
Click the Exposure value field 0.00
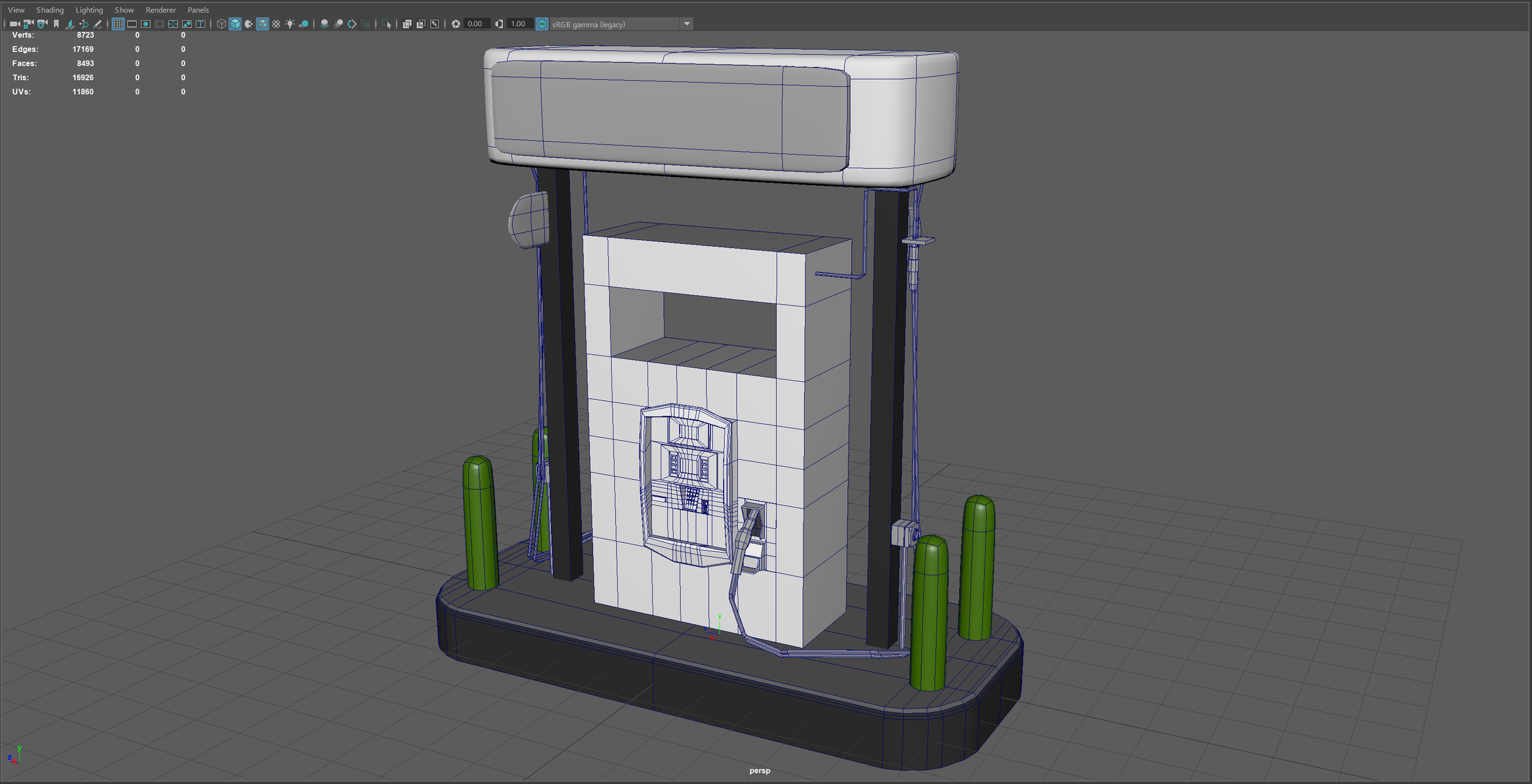click(475, 24)
